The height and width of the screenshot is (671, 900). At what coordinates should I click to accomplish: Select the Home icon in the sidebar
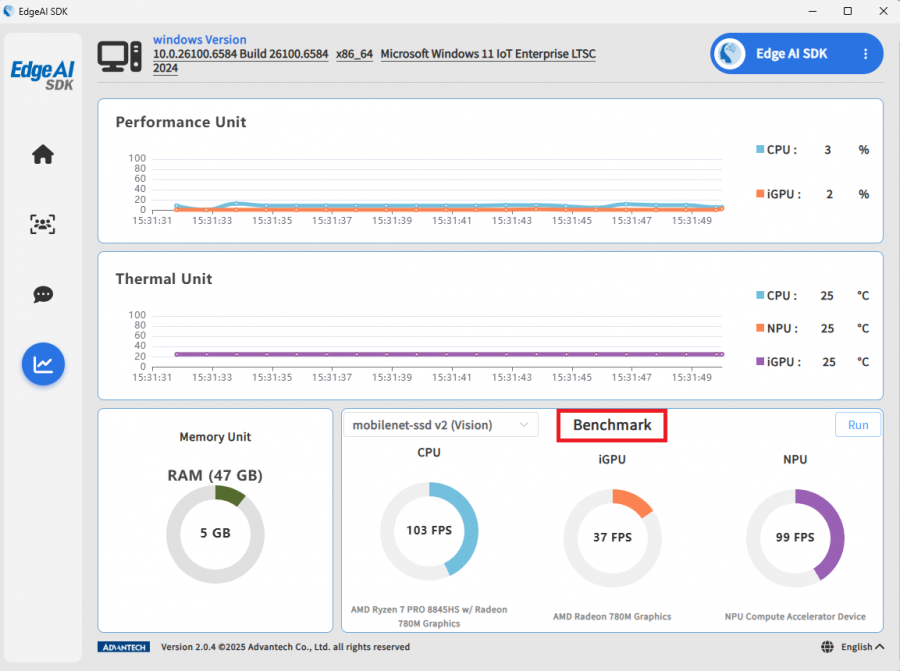pyautogui.click(x=42, y=154)
